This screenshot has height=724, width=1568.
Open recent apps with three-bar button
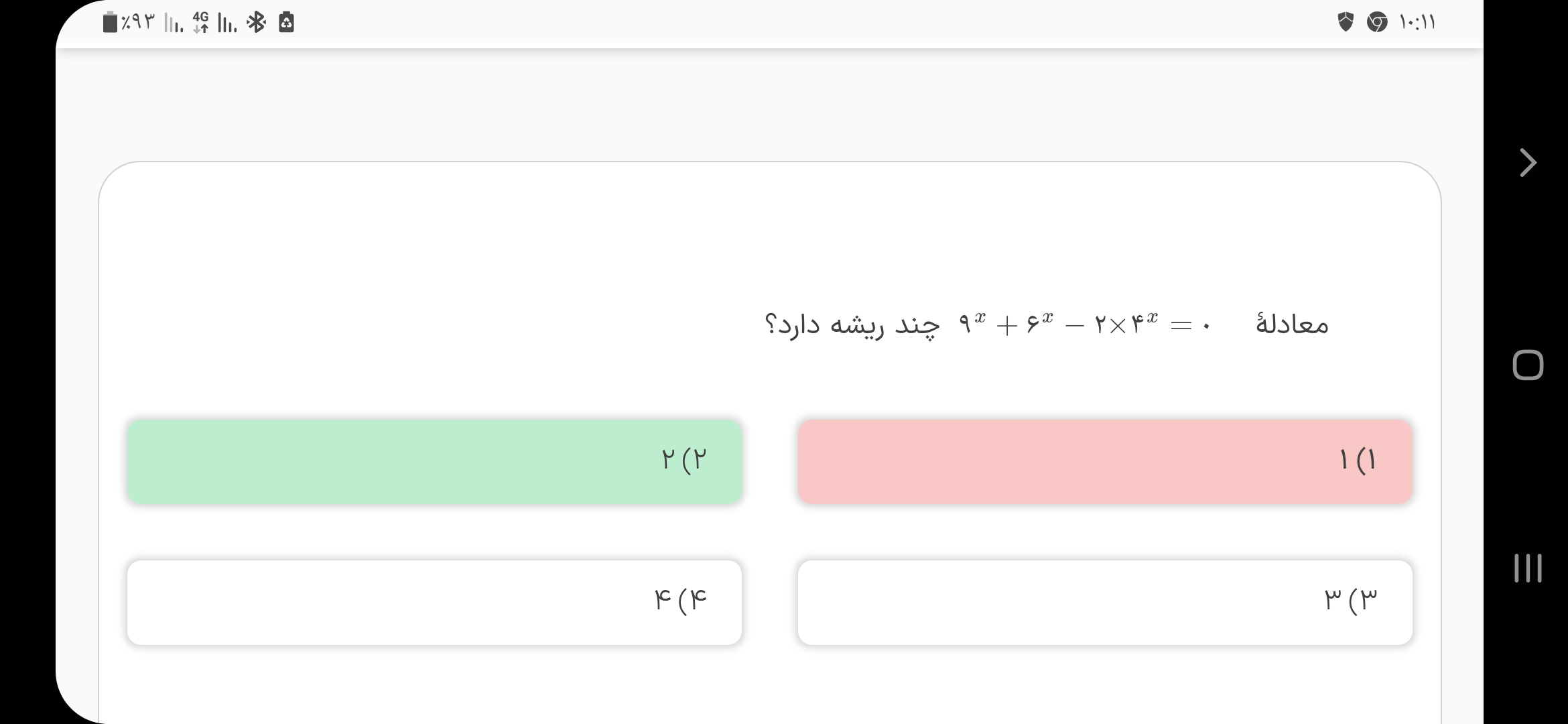pyautogui.click(x=1528, y=568)
